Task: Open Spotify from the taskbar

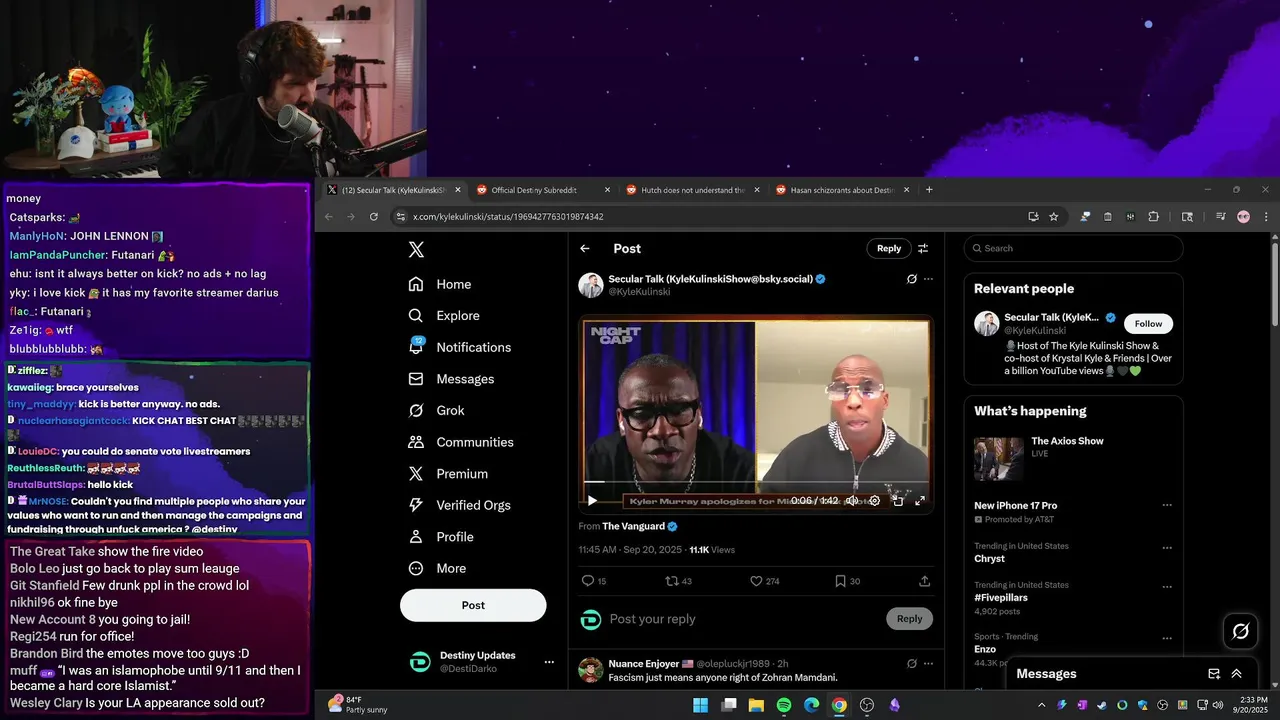Action: (784, 705)
